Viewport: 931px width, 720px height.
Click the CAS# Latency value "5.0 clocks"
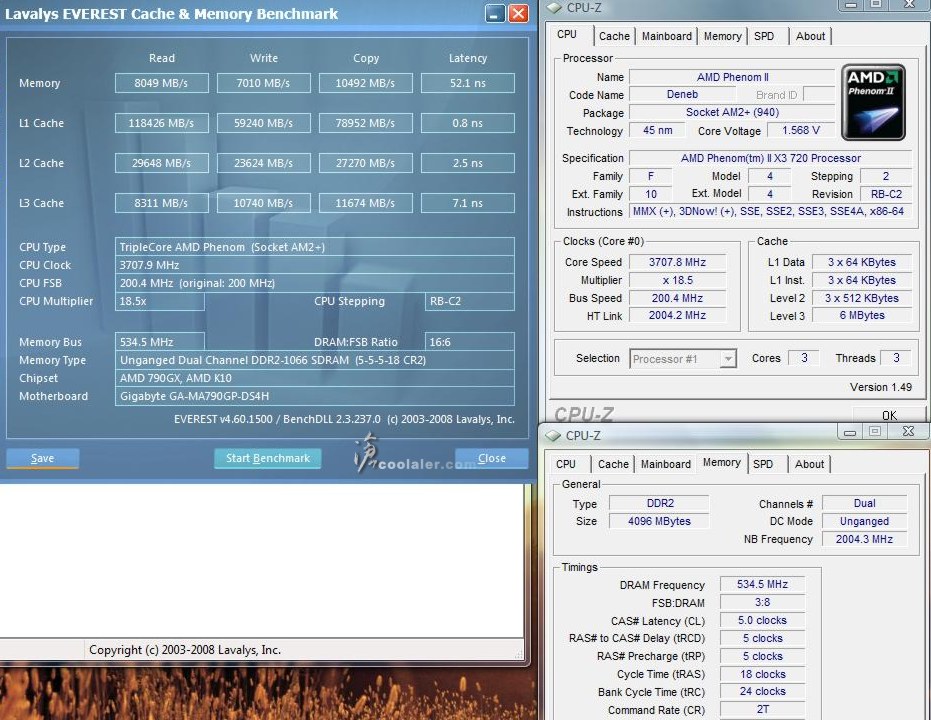tap(762, 620)
